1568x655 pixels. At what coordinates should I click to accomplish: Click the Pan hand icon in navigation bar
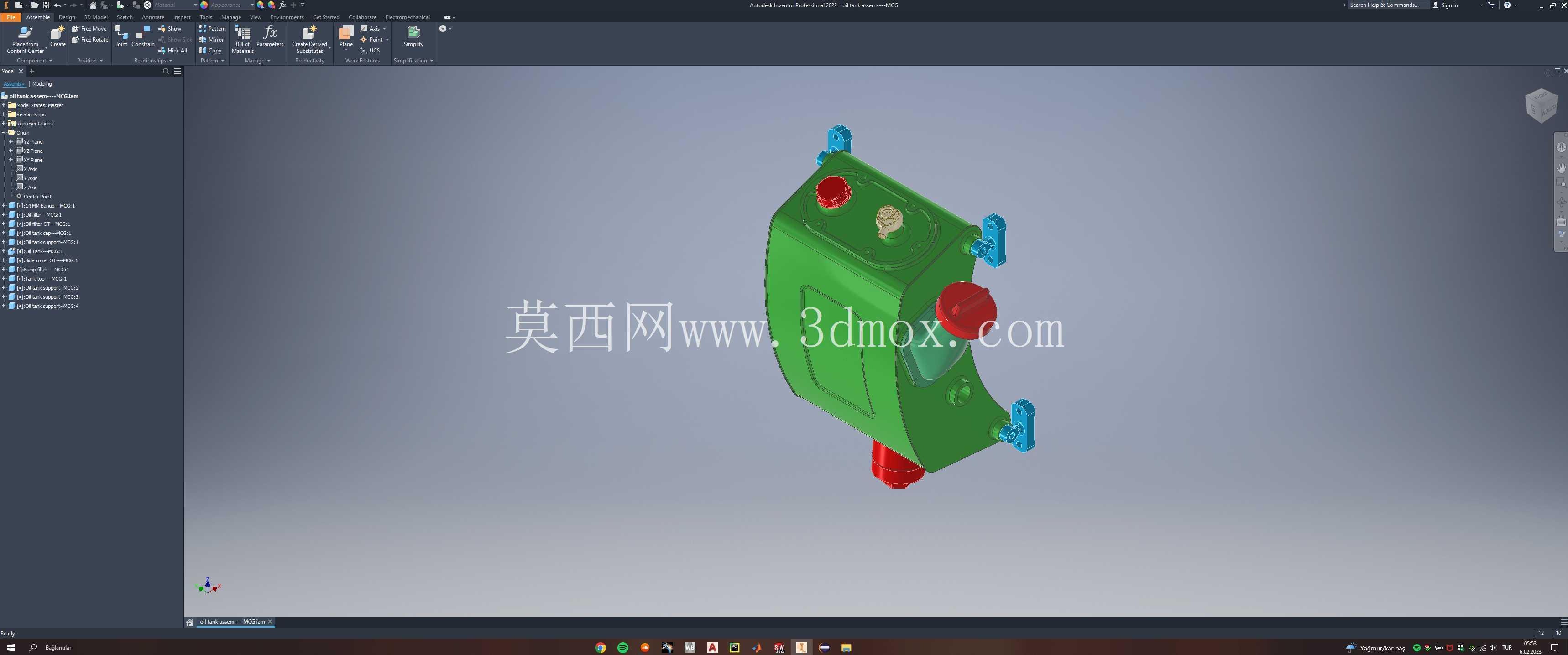pos(1561,167)
